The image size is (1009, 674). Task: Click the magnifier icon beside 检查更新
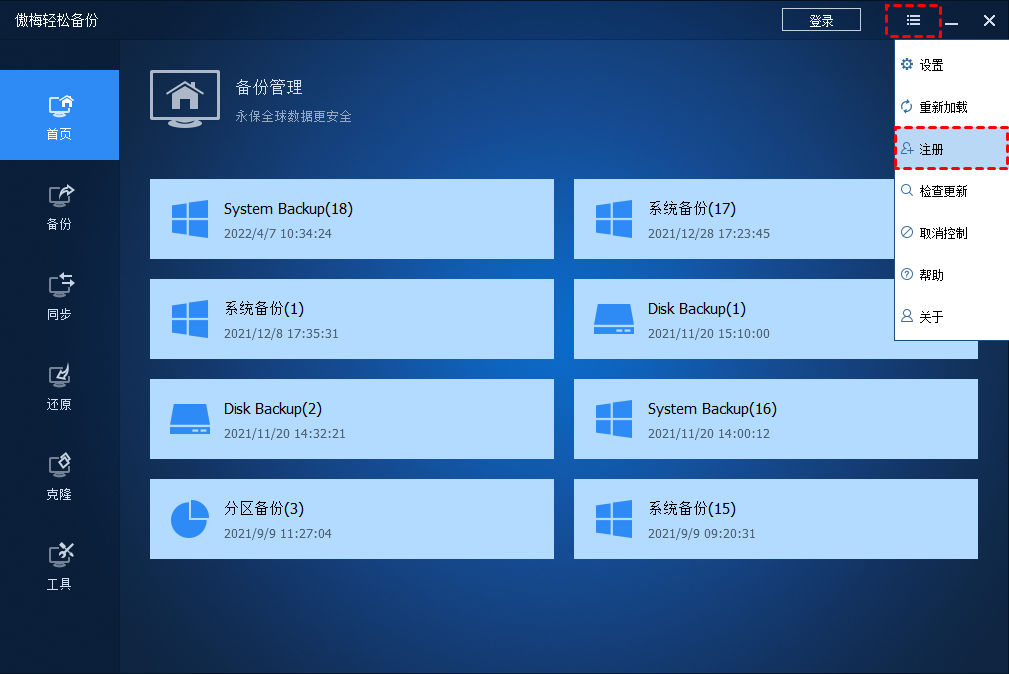[907, 190]
